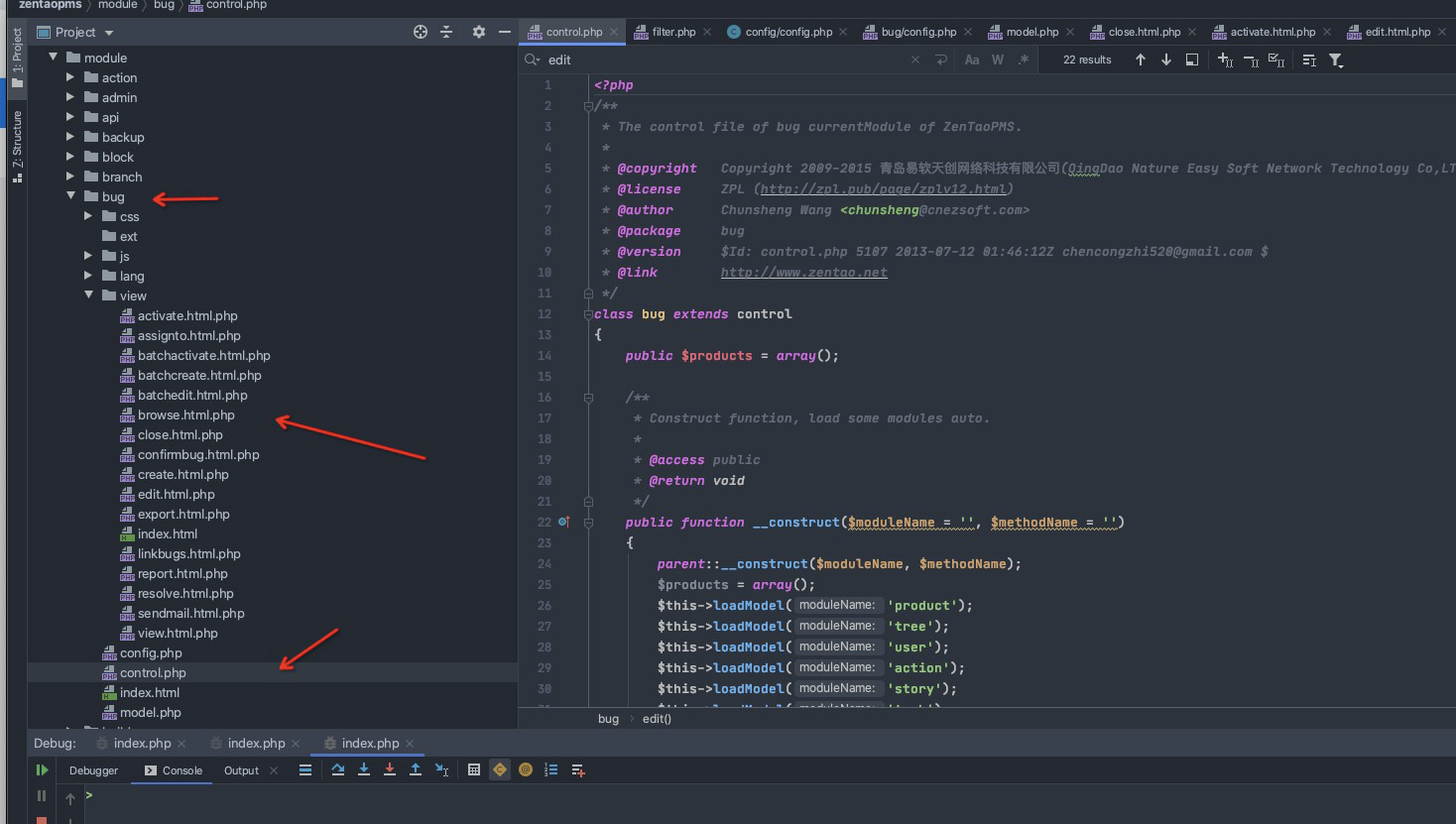This screenshot has height=824, width=1456.
Task: Fold the __construct function at line 22
Action: (x=588, y=523)
